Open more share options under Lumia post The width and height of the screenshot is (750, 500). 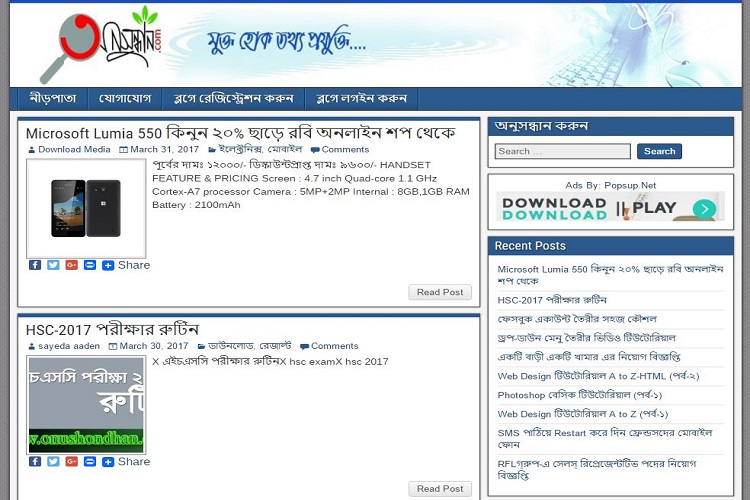coord(108,265)
